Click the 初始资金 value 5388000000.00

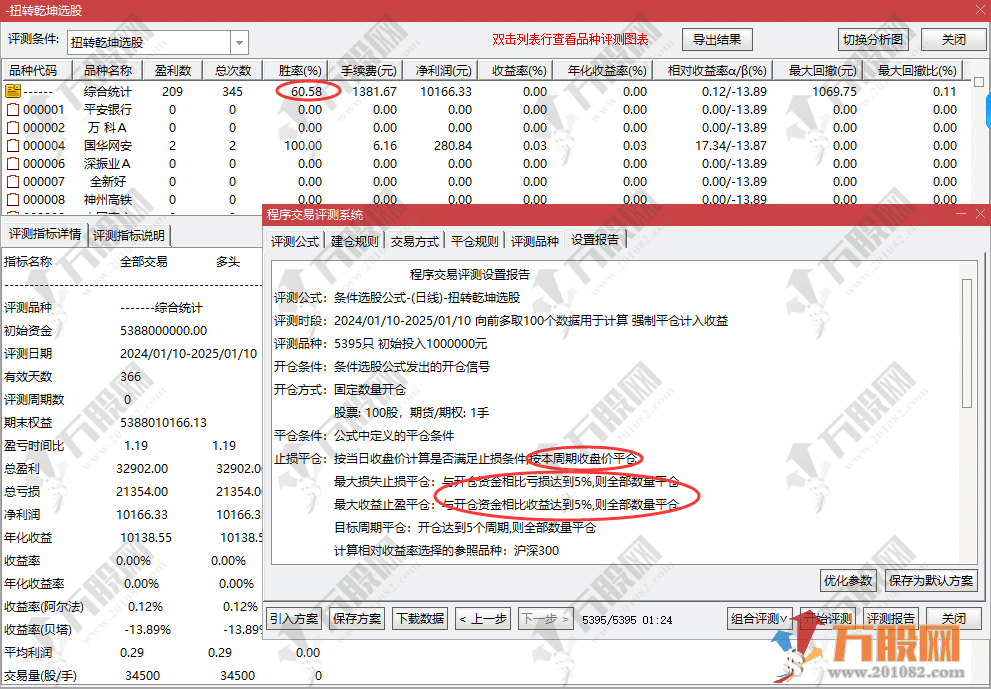pos(163,331)
